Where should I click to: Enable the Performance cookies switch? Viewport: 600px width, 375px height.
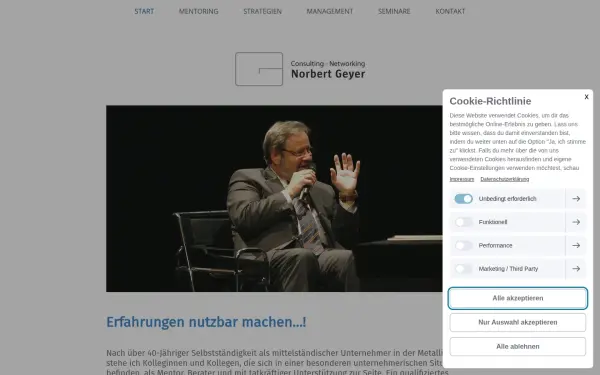pos(463,245)
